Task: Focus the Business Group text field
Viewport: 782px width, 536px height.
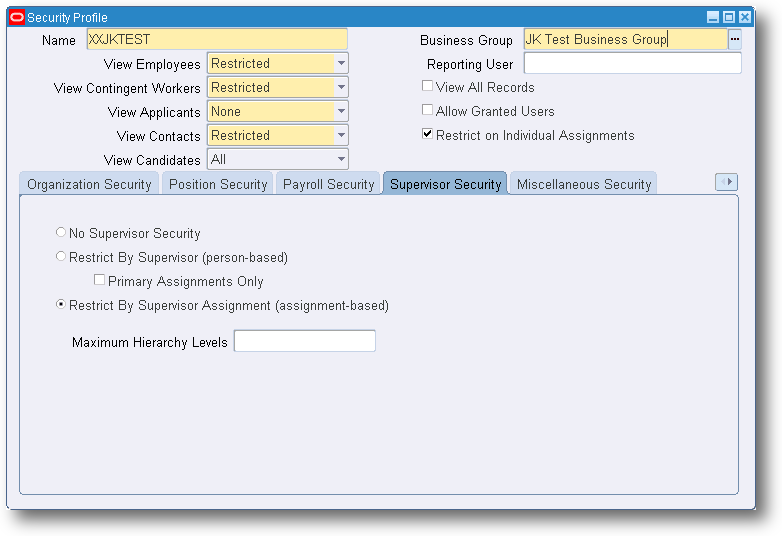Action: (625, 39)
